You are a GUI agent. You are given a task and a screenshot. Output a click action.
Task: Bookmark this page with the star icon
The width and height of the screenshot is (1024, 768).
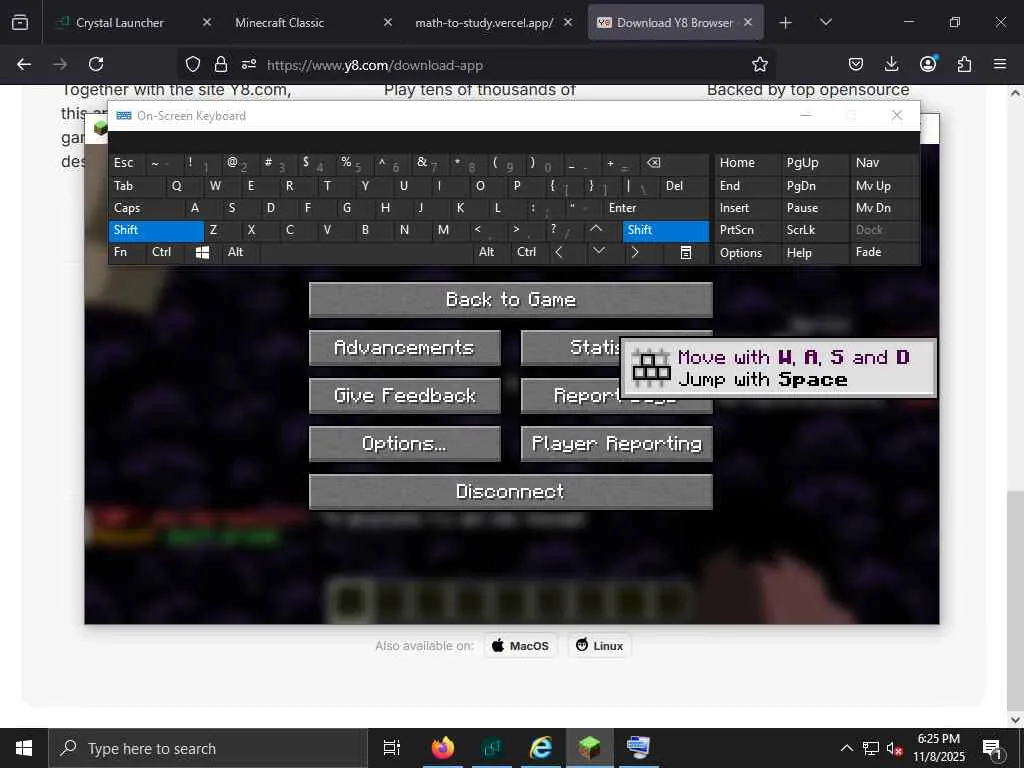tap(760, 64)
